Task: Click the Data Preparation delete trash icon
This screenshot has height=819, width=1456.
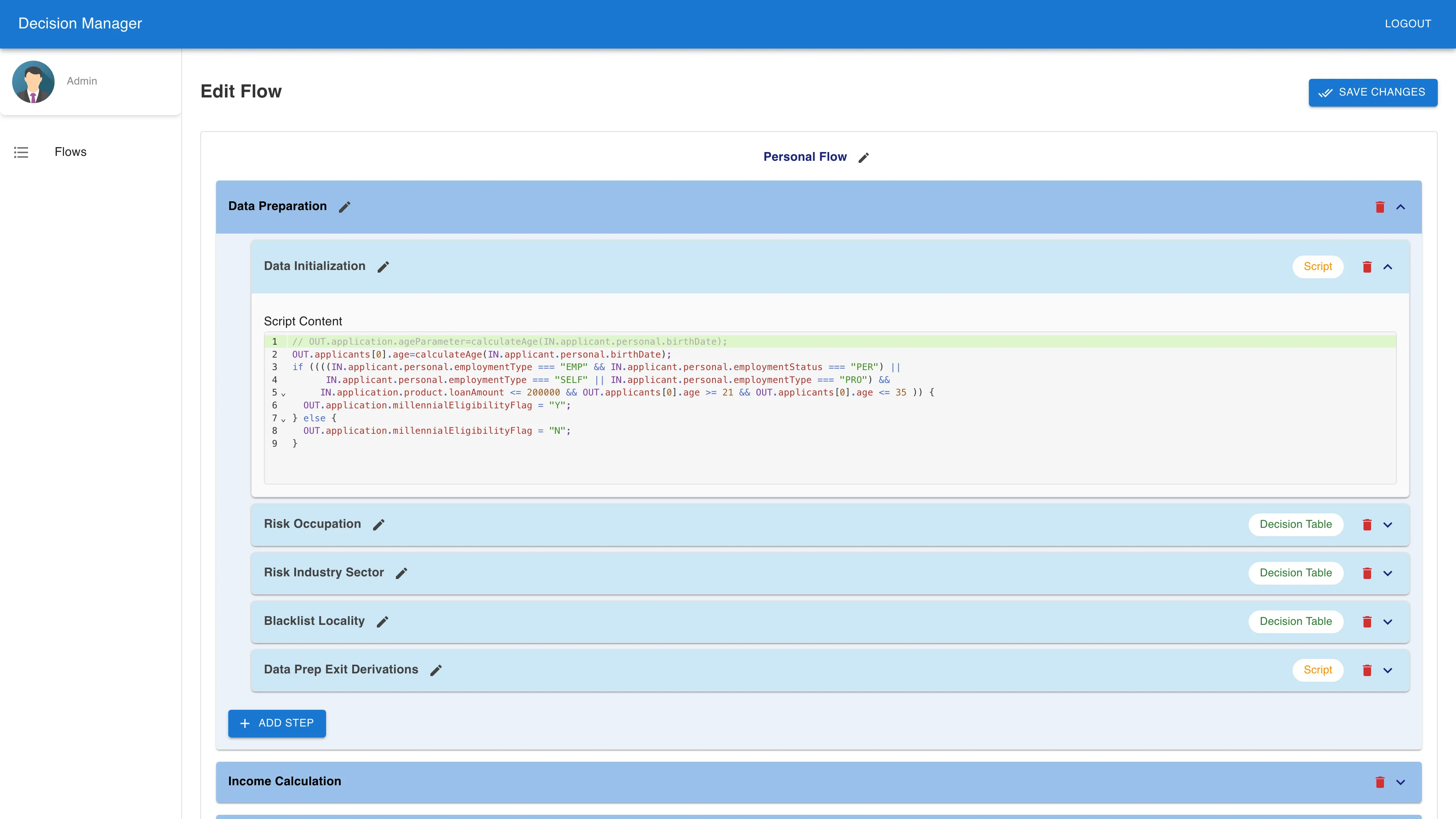Action: [1380, 207]
